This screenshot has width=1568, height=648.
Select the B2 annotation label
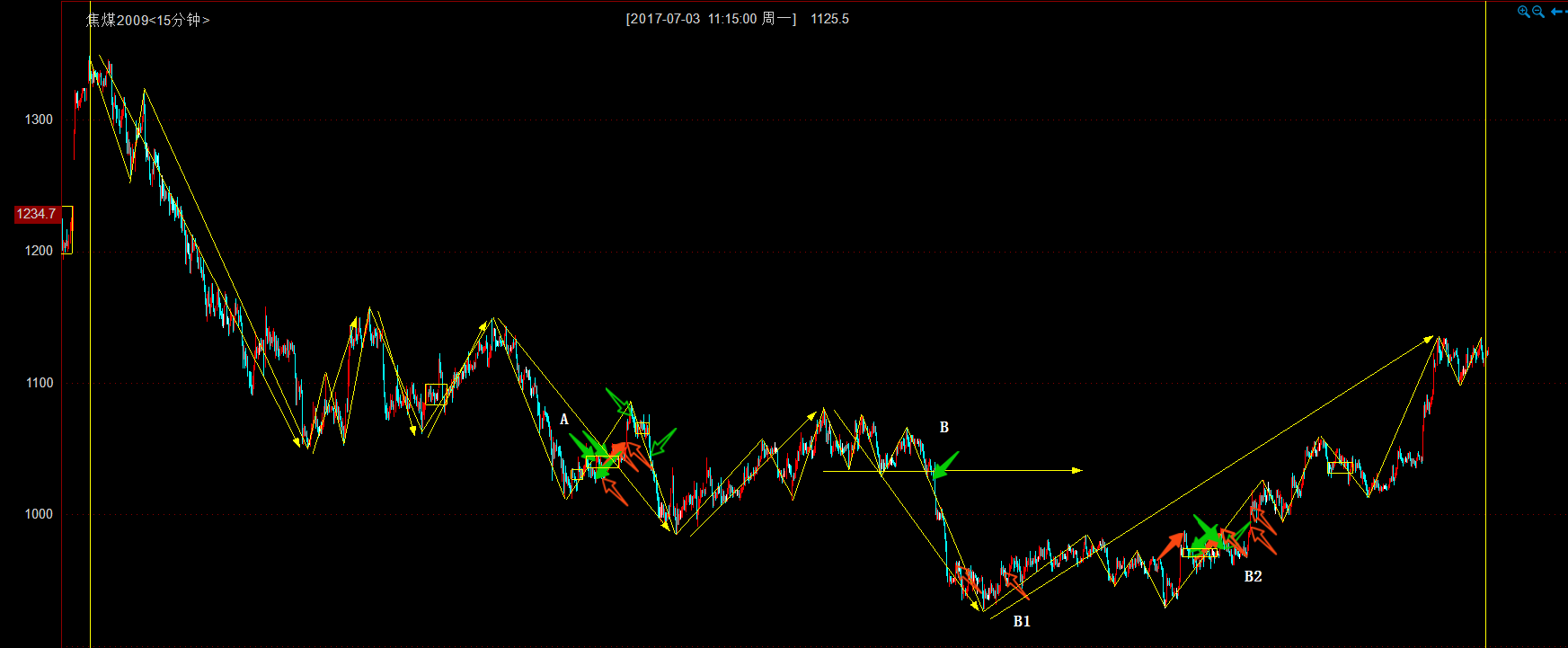pyautogui.click(x=1253, y=576)
